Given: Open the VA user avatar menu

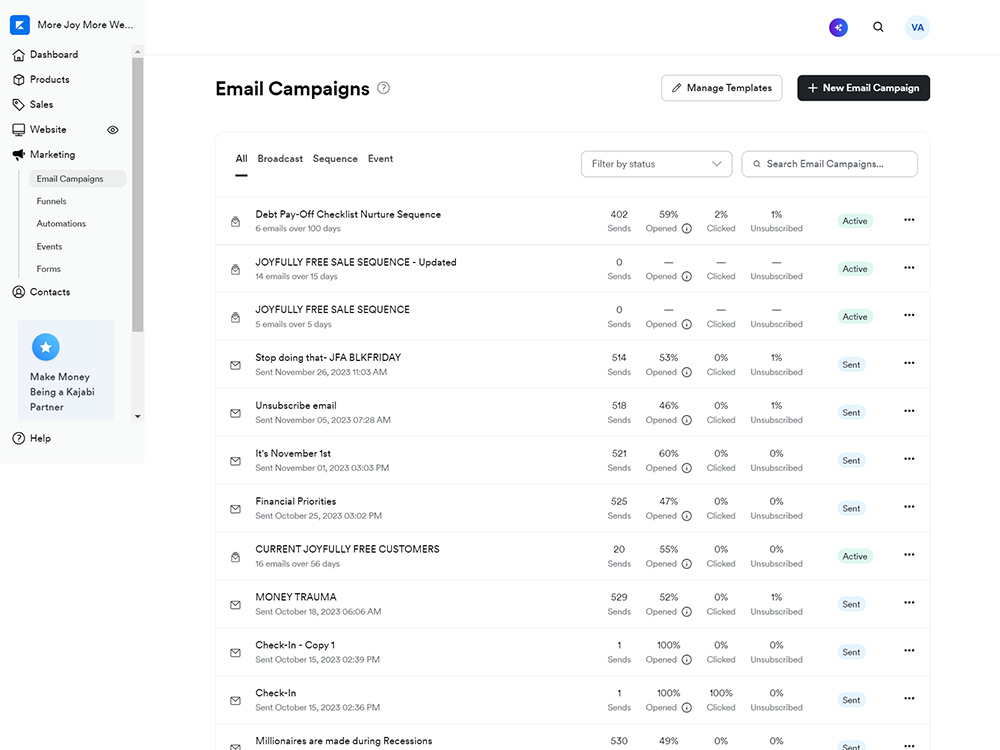Looking at the screenshot, I should [917, 27].
